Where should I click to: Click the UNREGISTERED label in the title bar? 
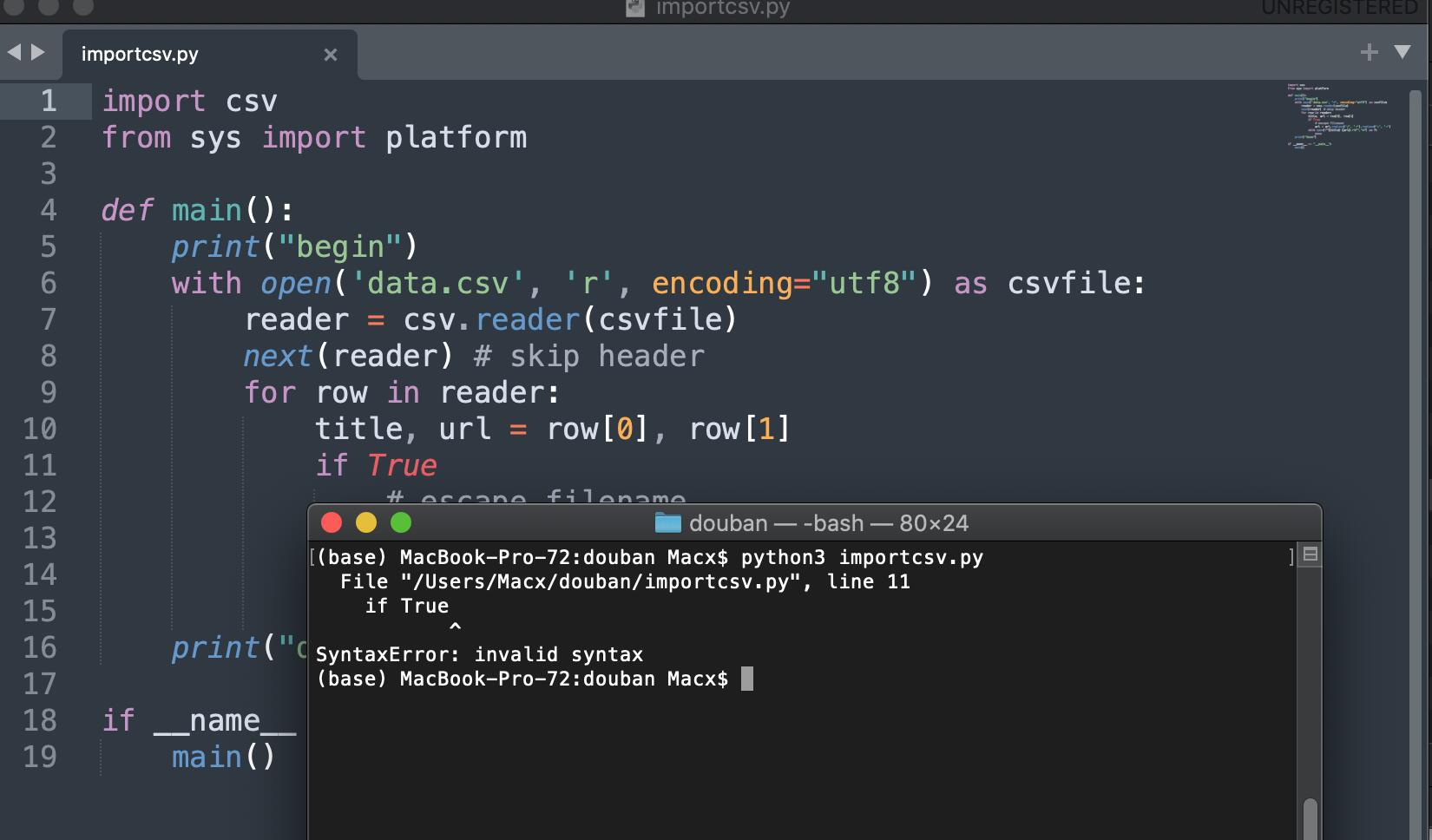click(1338, 9)
